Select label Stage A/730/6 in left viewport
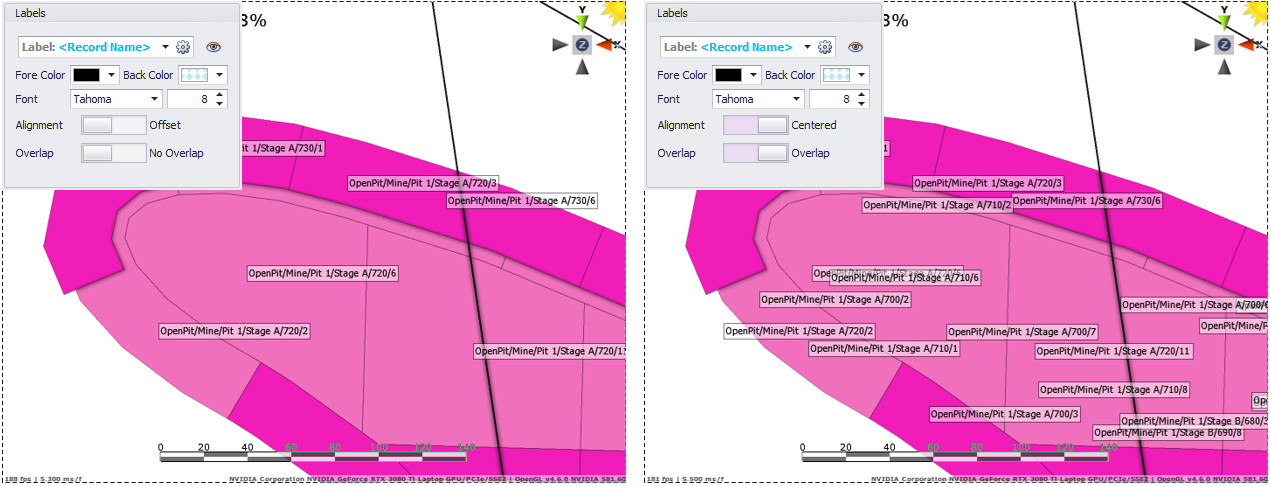The image size is (1270, 486). pyautogui.click(x=522, y=201)
